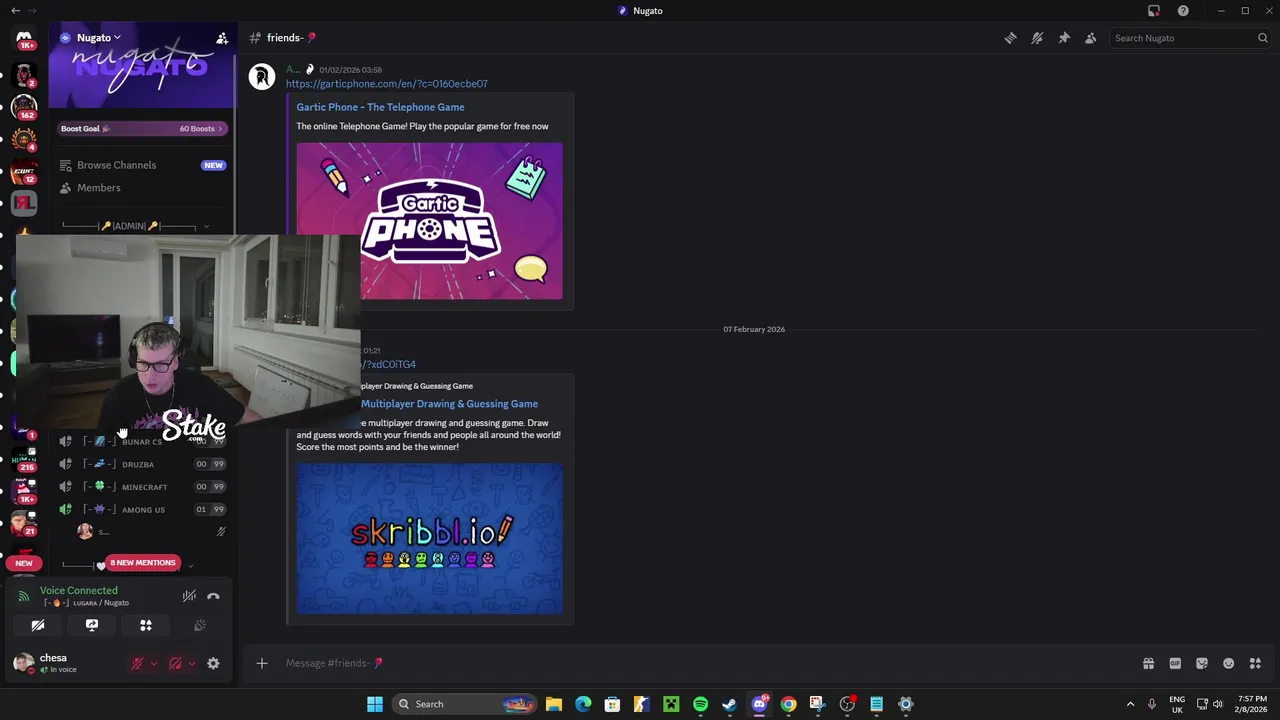
Task: Open the Windows Start button
Action: pyautogui.click(x=375, y=704)
